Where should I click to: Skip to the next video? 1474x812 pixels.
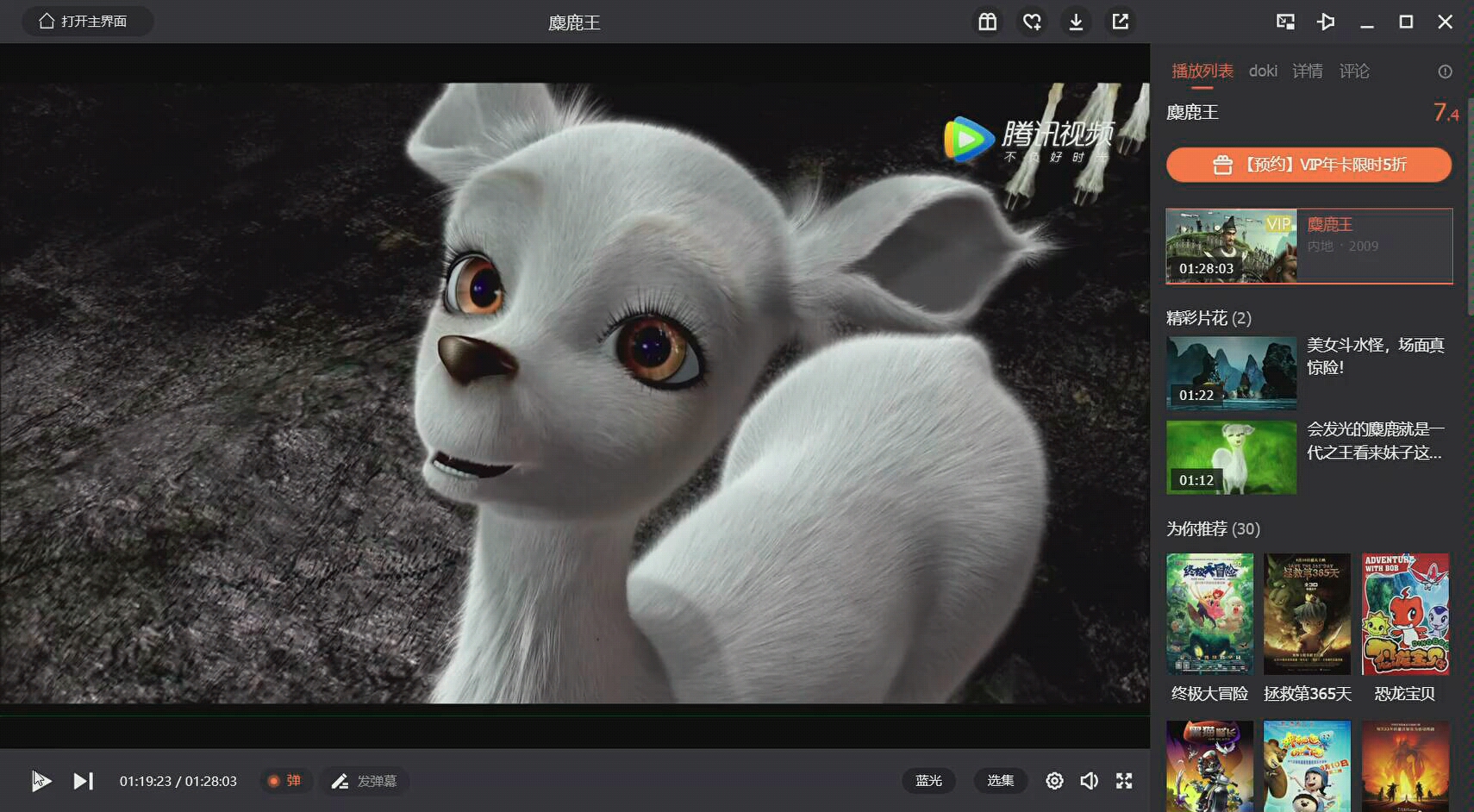(x=83, y=781)
